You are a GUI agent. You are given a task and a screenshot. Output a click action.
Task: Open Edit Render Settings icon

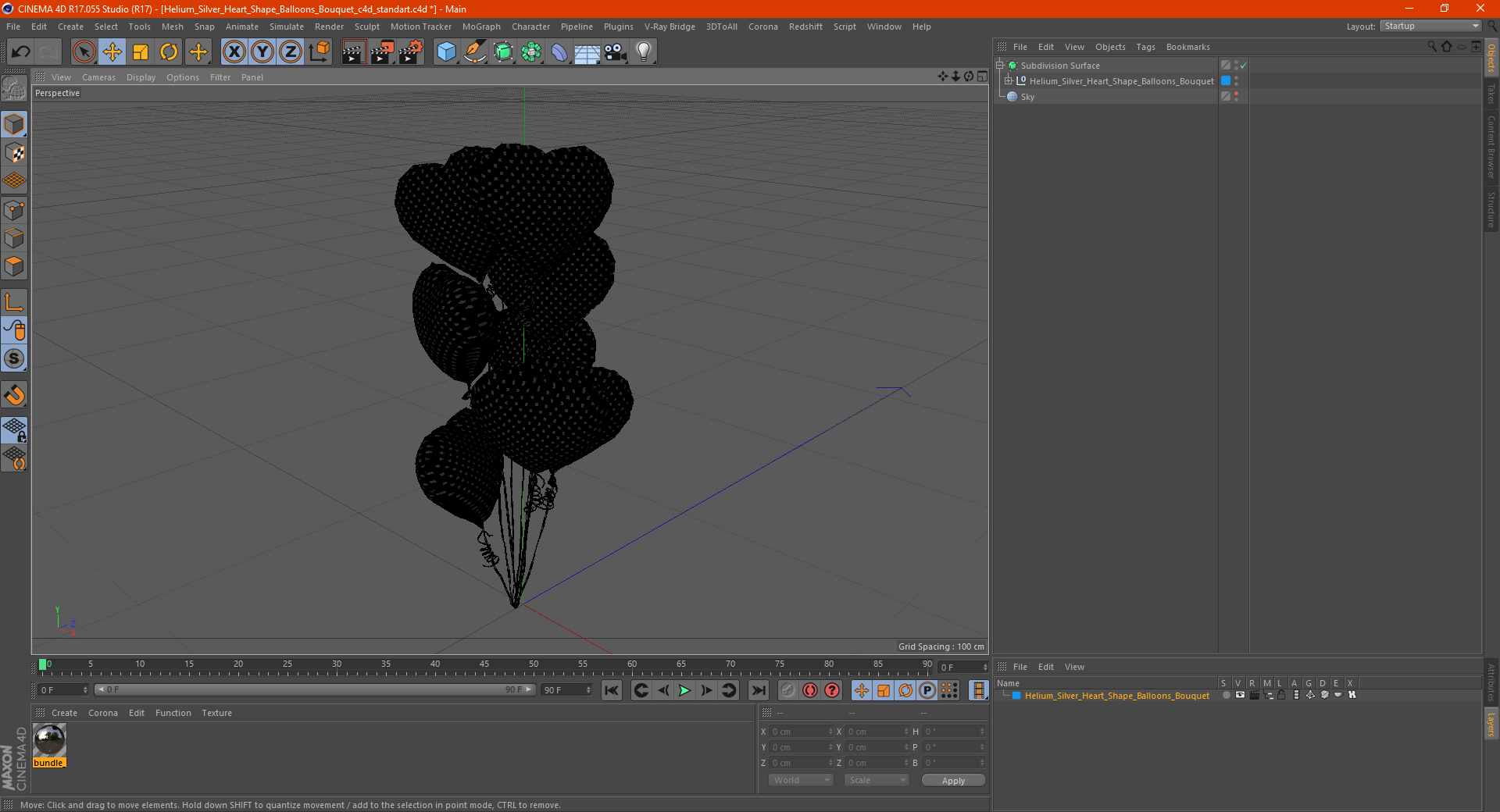click(411, 52)
